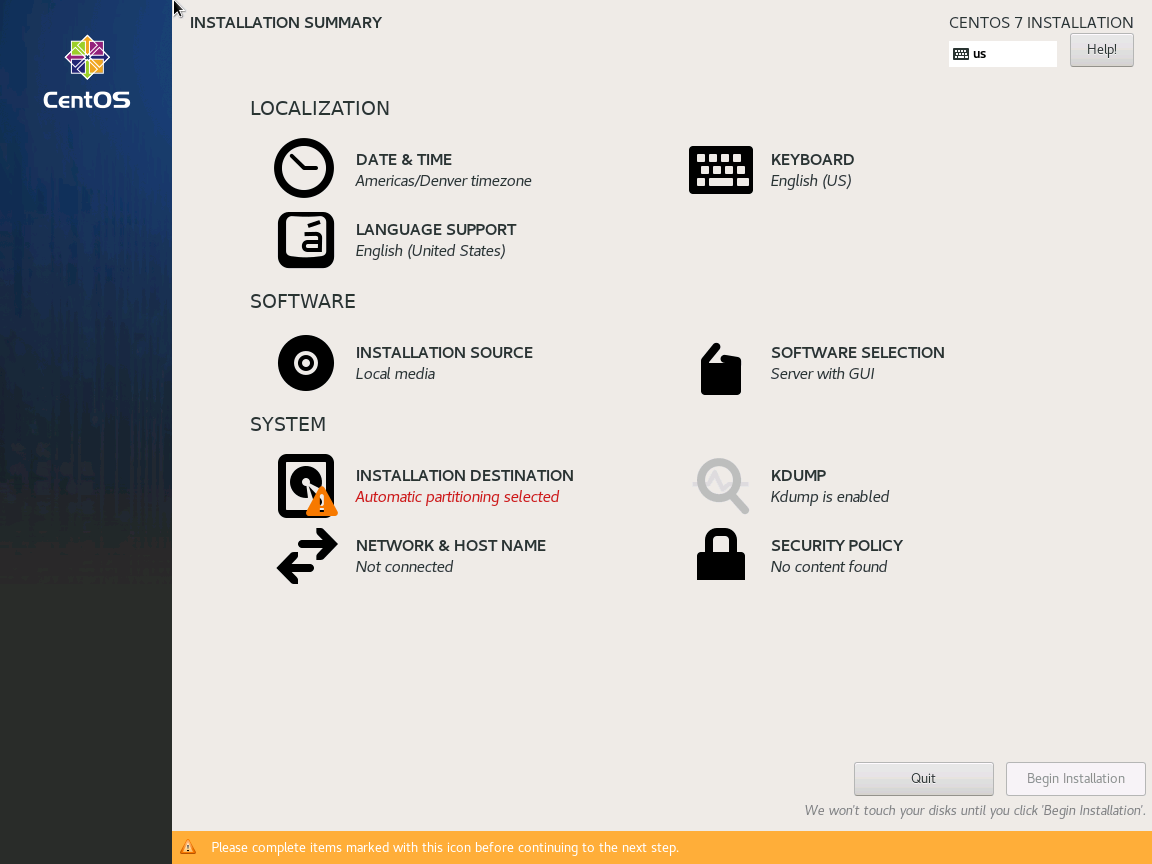Click Network & Host Name arrows icon

[307, 556]
